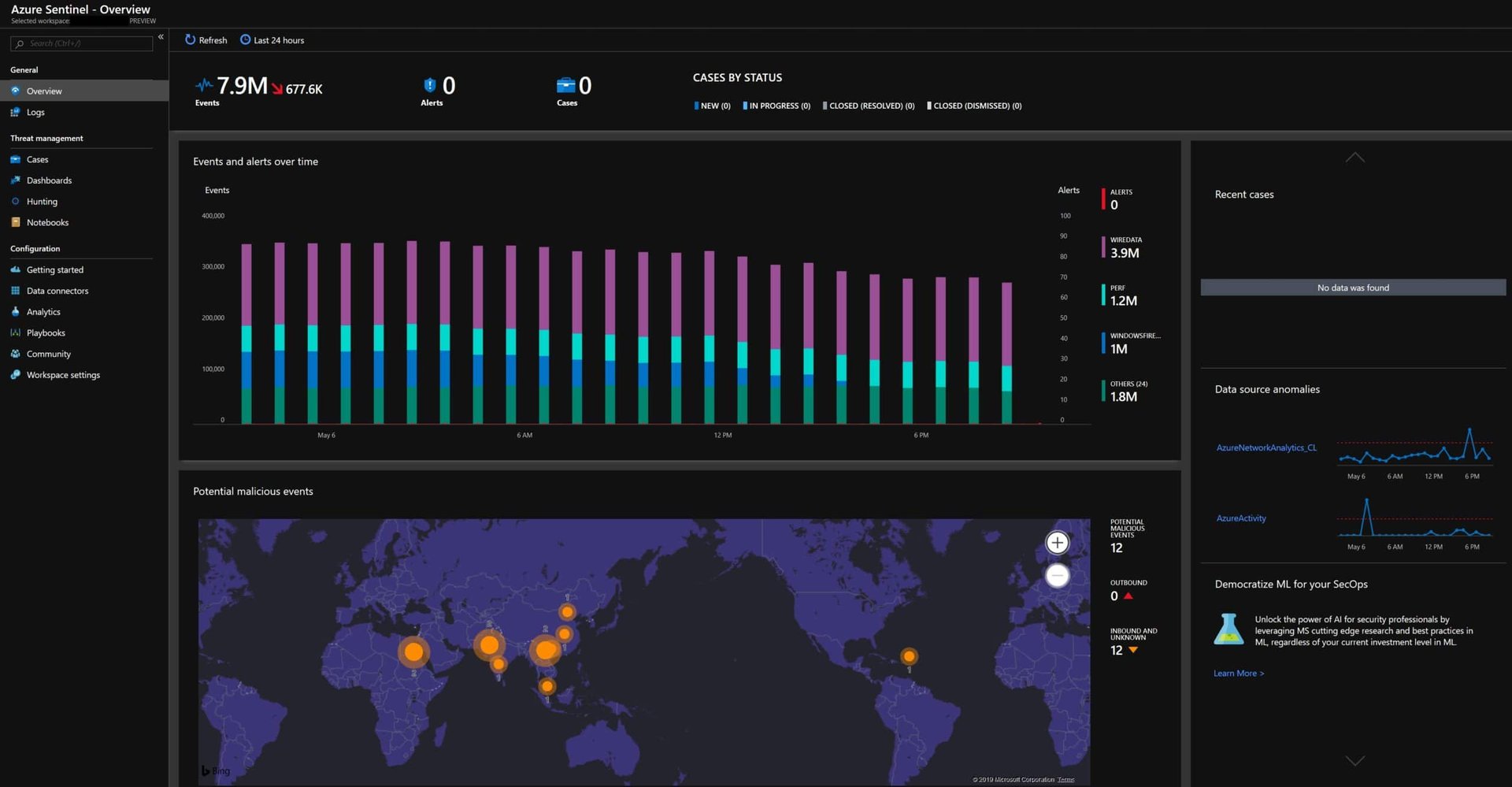This screenshot has width=1512, height=787.
Task: Open the Logs section
Action: [35, 112]
